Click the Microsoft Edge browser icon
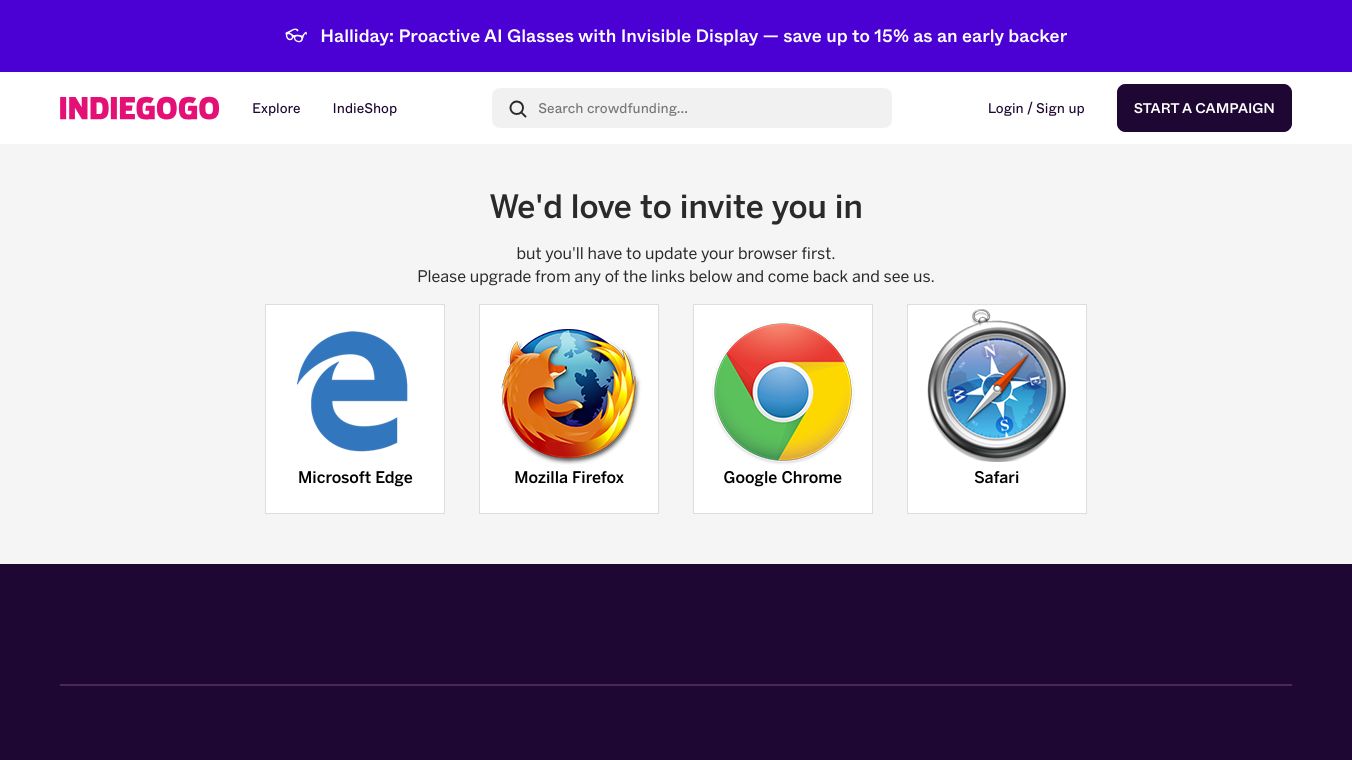The image size is (1352, 760). coord(353,391)
